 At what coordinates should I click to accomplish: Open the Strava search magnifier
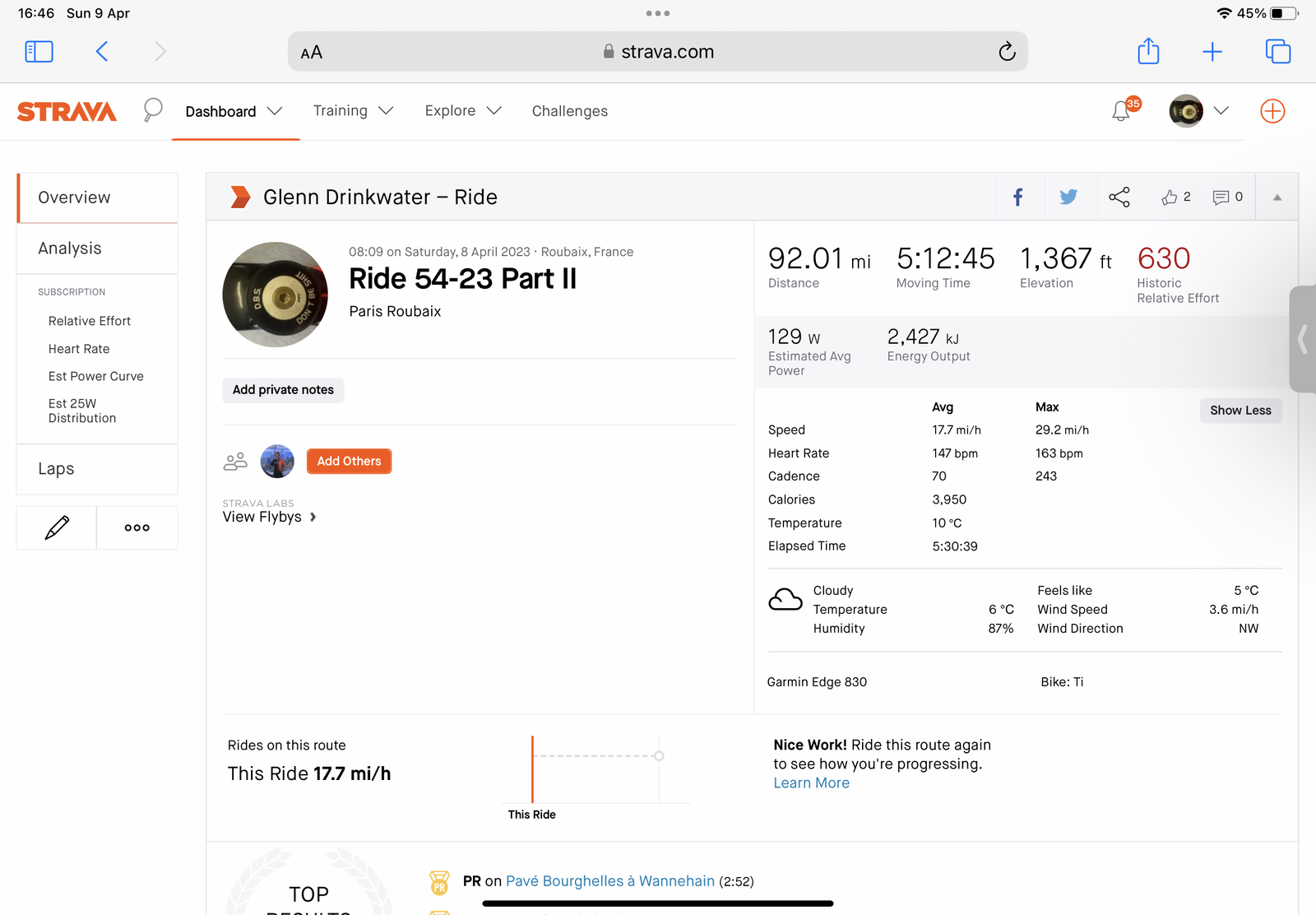pos(153,110)
